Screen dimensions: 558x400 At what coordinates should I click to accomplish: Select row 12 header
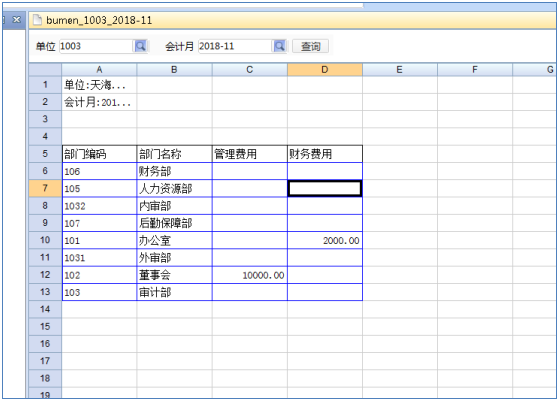pyautogui.click(x=45, y=275)
